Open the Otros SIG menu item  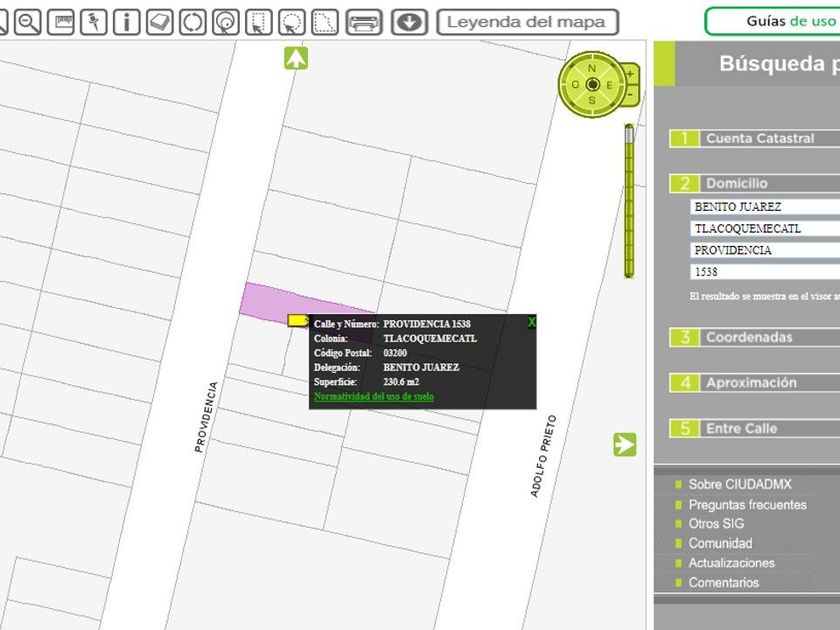(x=718, y=524)
